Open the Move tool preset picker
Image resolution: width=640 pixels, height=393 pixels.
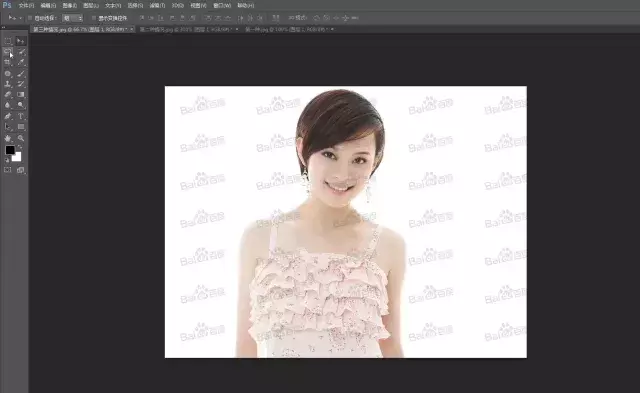[x=15, y=18]
